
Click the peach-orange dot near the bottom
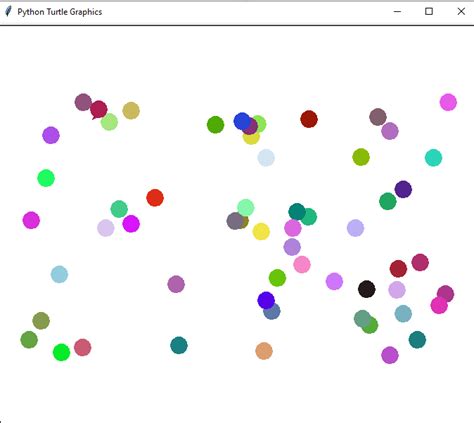point(264,351)
